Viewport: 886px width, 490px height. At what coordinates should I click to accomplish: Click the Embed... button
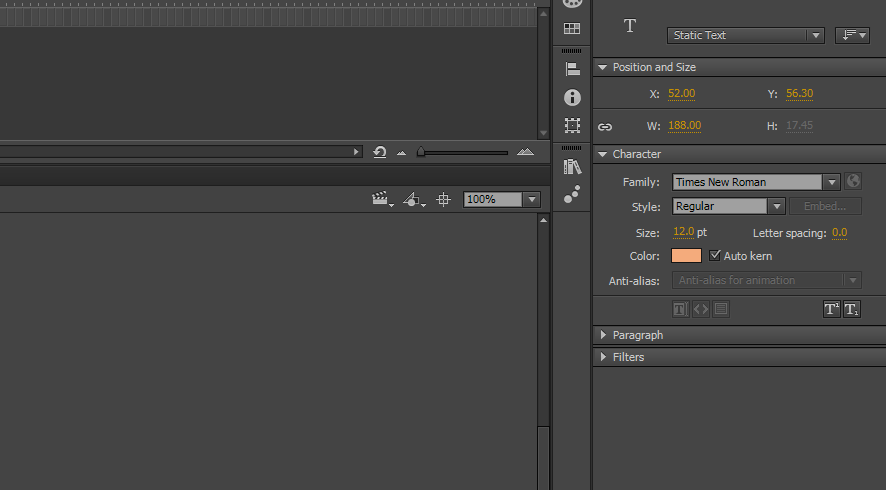coord(825,206)
